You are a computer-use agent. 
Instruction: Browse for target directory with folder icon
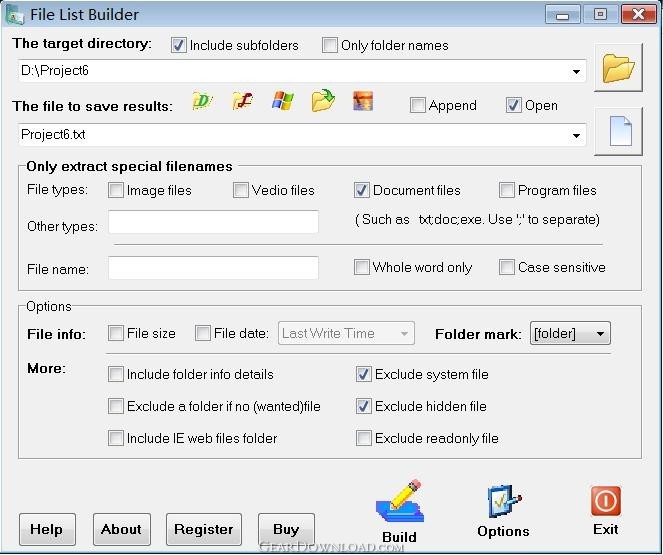click(x=618, y=68)
